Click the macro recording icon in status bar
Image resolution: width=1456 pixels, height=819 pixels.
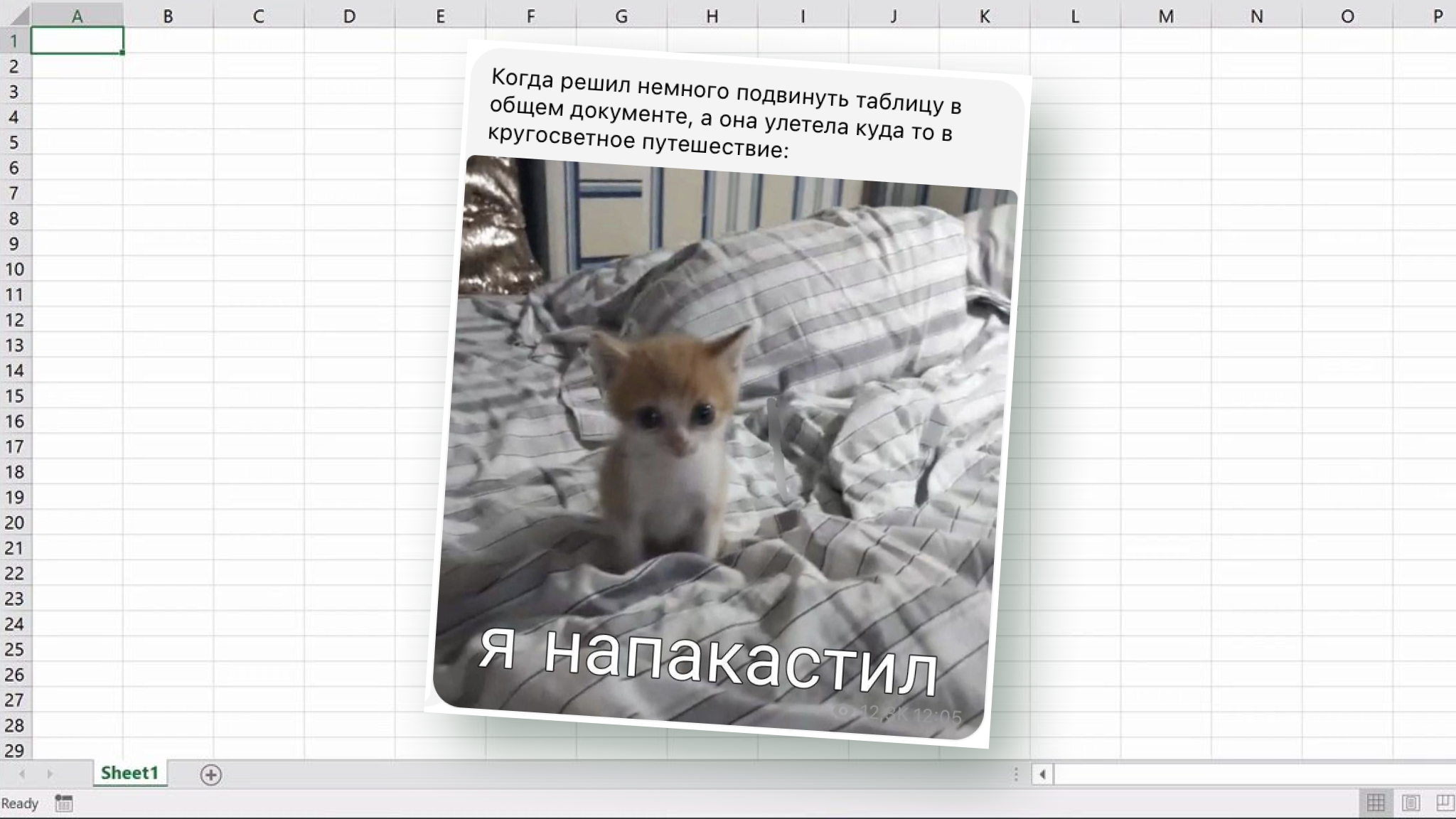tap(64, 803)
